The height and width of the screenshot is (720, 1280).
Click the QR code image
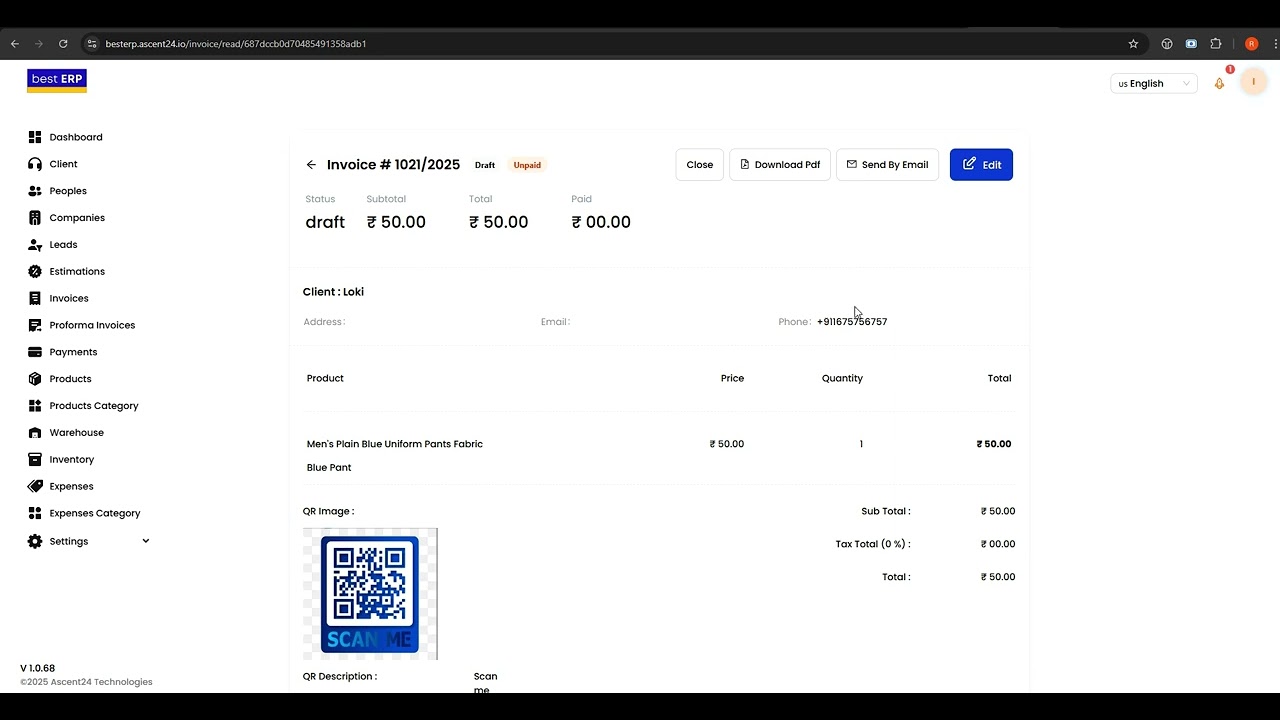(370, 594)
